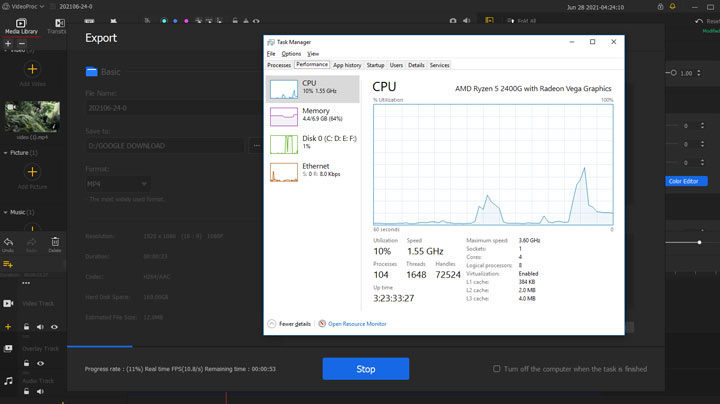The image size is (720, 404).
Task: Click the Reset arrow button
Action: pyautogui.click(x=699, y=21)
